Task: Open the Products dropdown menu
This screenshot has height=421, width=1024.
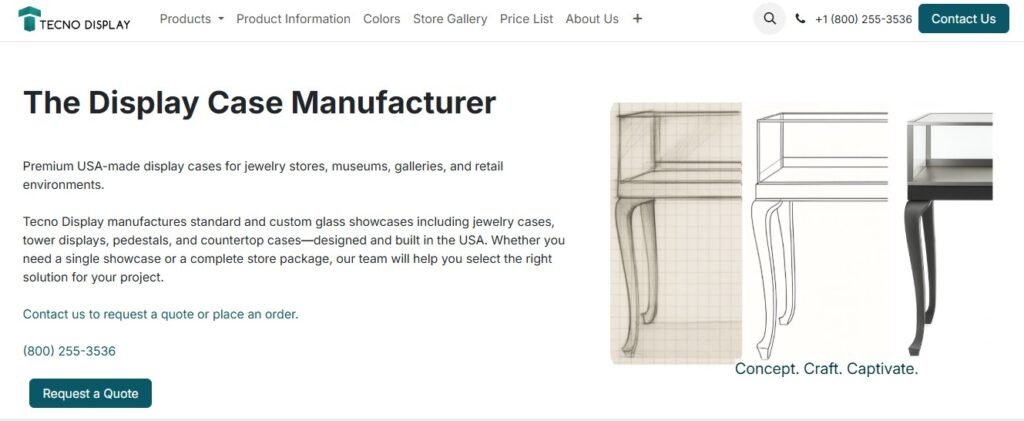Action: 191,19
